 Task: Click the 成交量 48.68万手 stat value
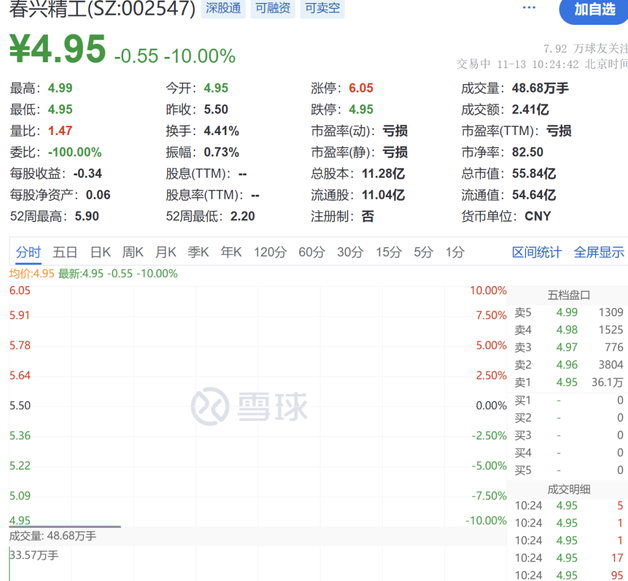[540, 88]
